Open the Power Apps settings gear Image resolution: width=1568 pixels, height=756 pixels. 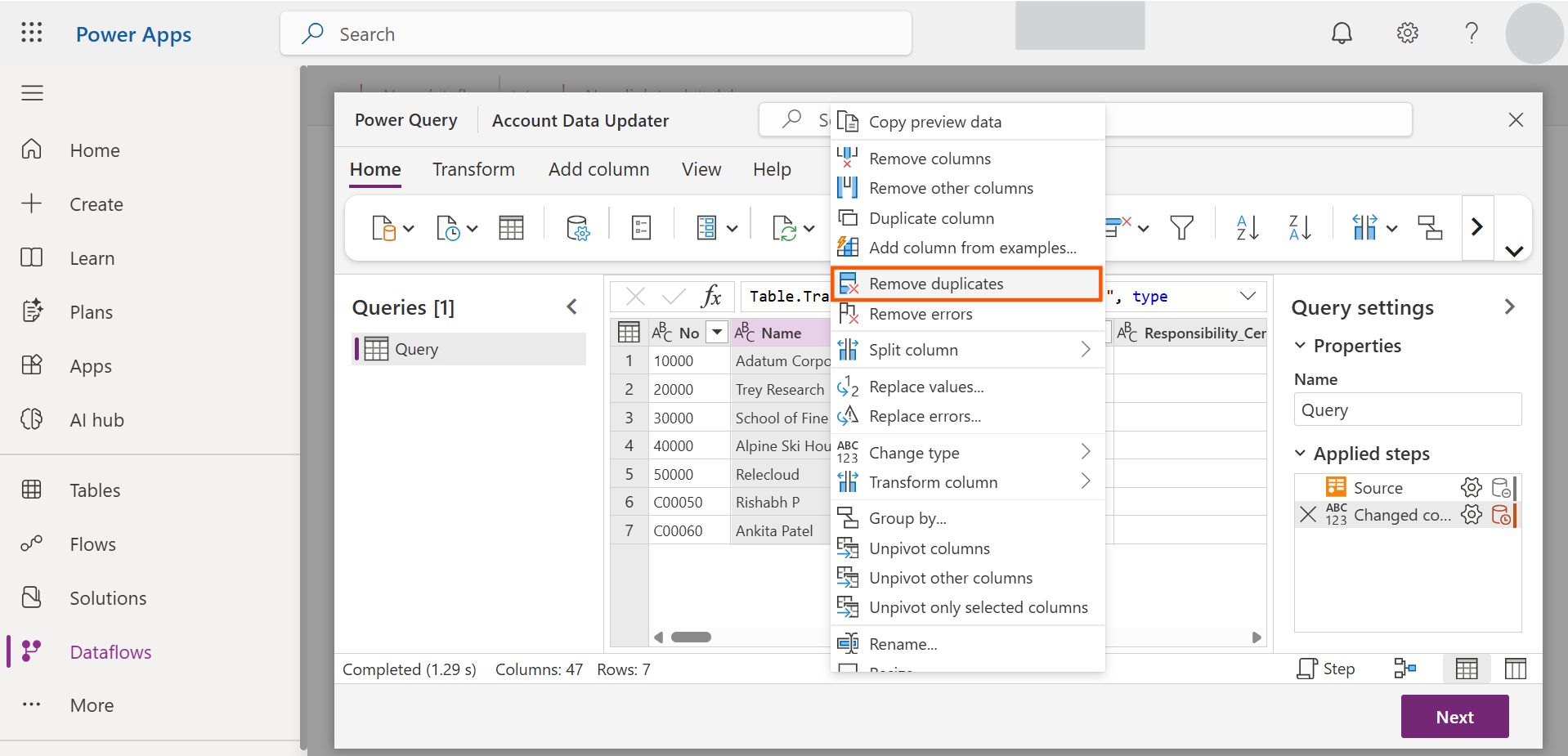point(1407,34)
